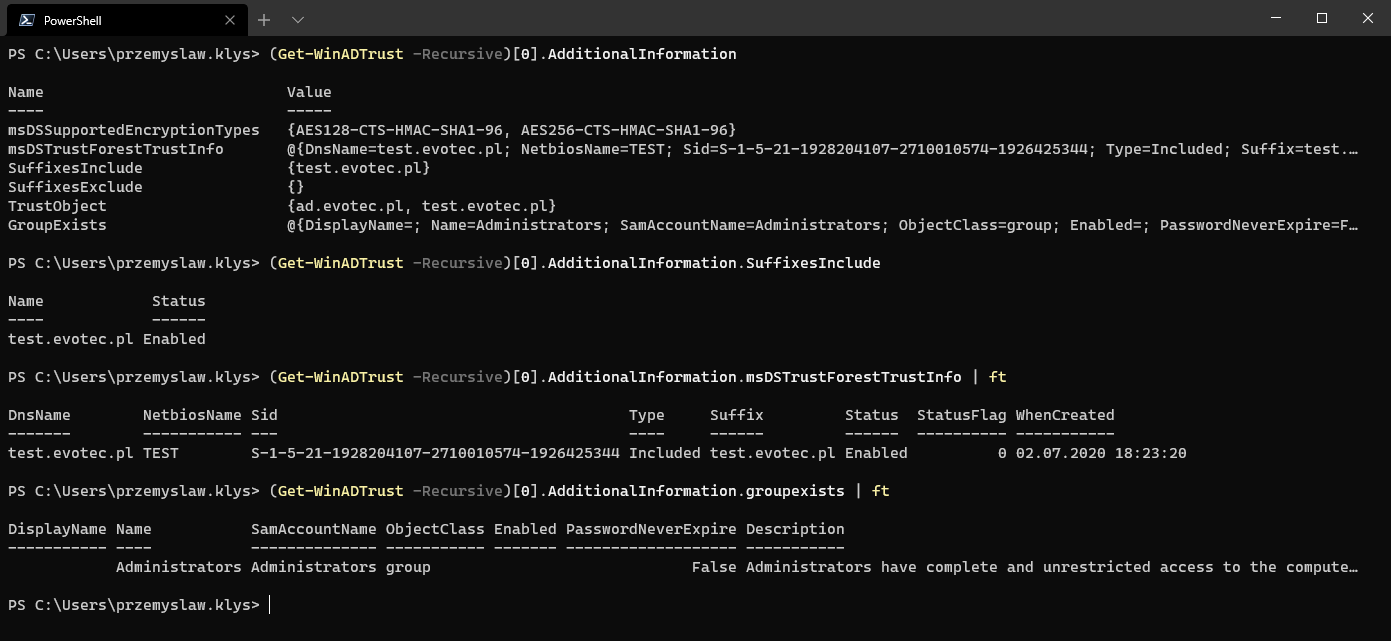The height and width of the screenshot is (641, 1391).
Task: Maximize the terminal window
Action: pos(1322,18)
